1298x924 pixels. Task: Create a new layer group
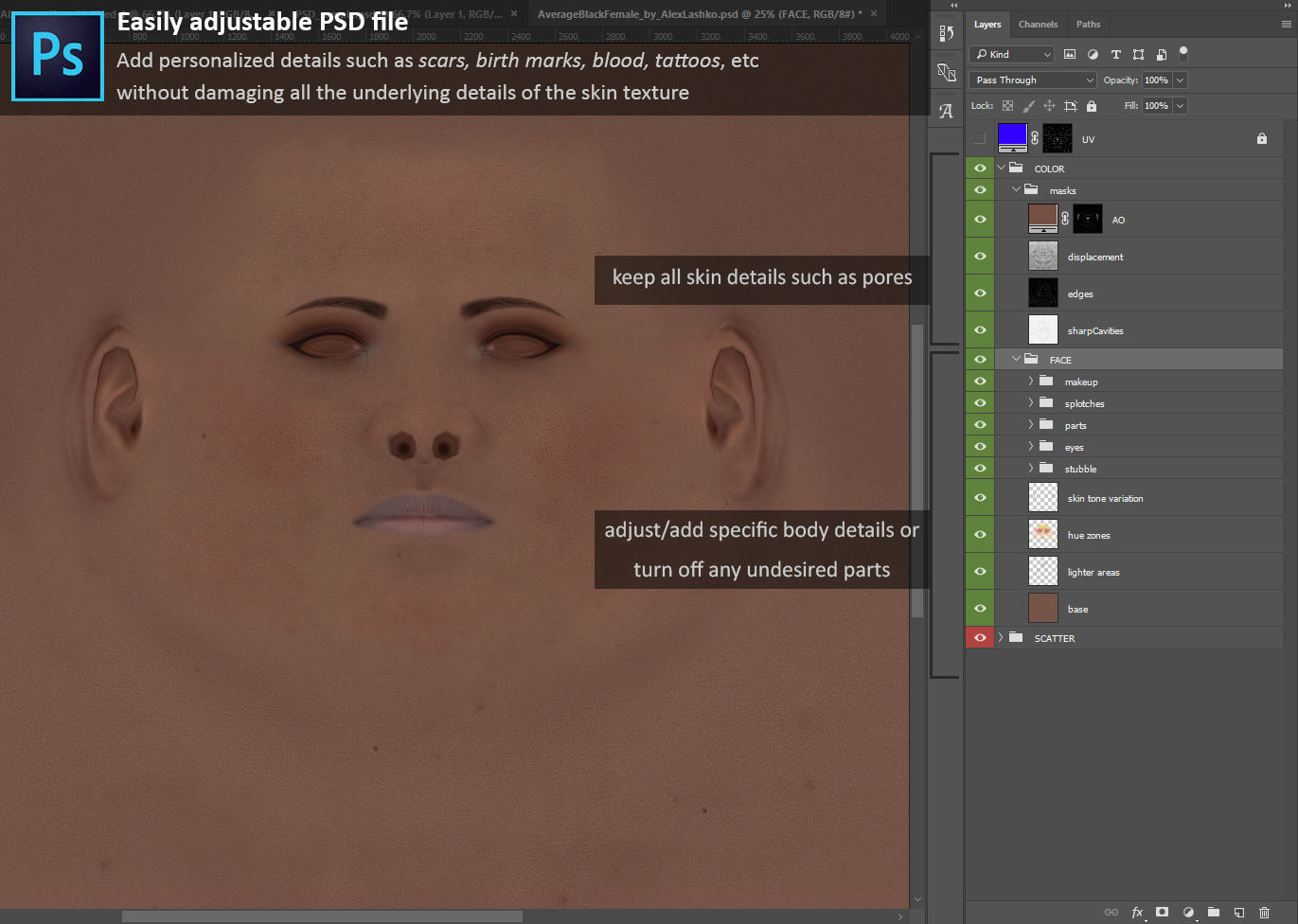pyautogui.click(x=1214, y=913)
